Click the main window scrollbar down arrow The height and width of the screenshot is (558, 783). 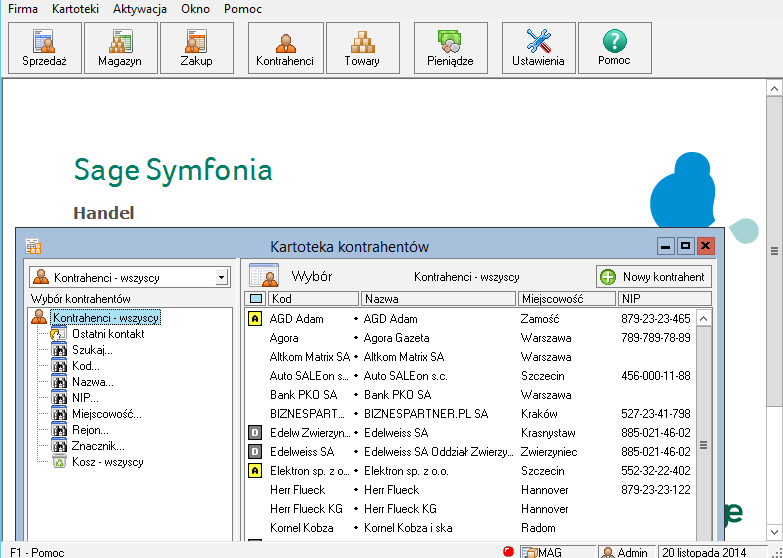tap(774, 532)
